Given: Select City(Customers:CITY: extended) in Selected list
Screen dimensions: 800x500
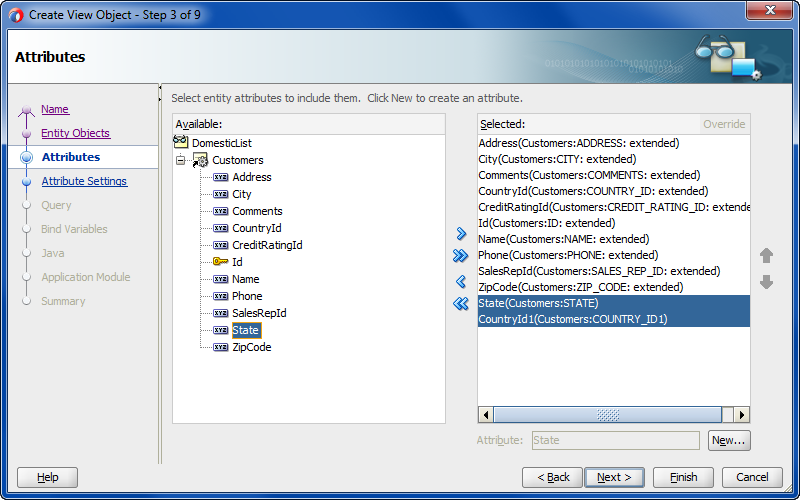Looking at the screenshot, I should (614, 159).
